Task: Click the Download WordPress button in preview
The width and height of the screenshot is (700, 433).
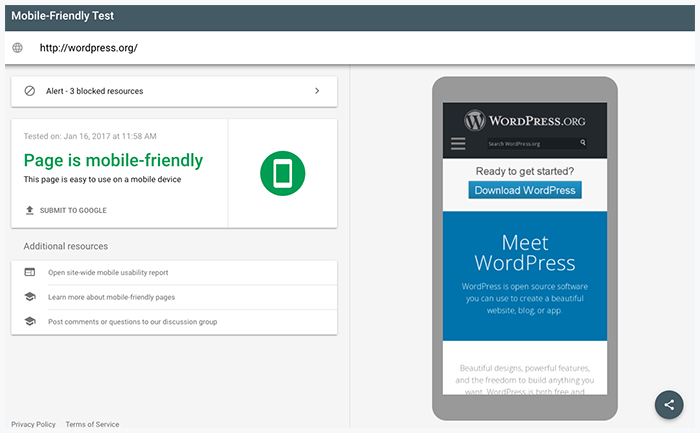Action: pyautogui.click(x=524, y=190)
